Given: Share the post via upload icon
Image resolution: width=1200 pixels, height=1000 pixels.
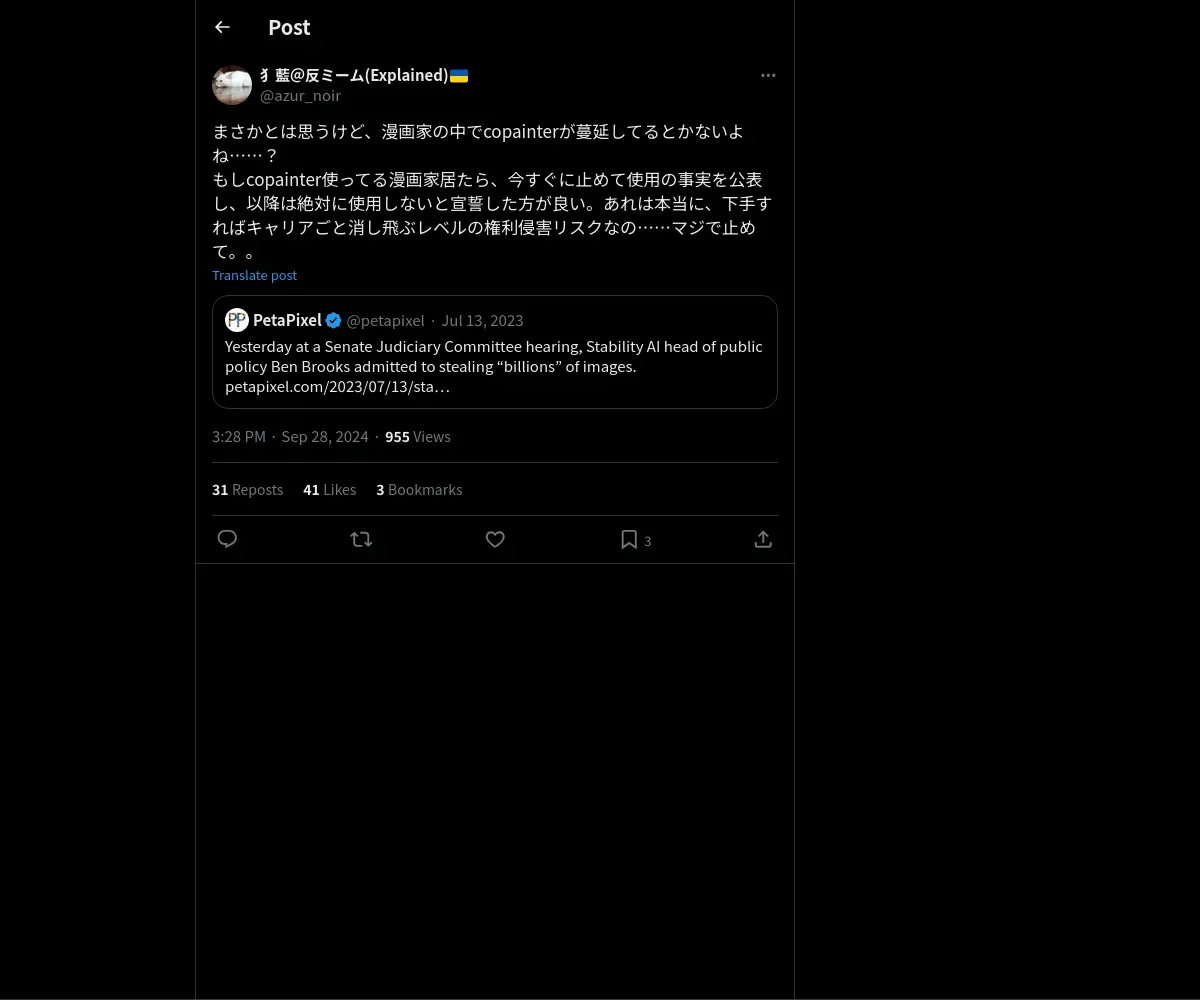Looking at the screenshot, I should point(763,539).
